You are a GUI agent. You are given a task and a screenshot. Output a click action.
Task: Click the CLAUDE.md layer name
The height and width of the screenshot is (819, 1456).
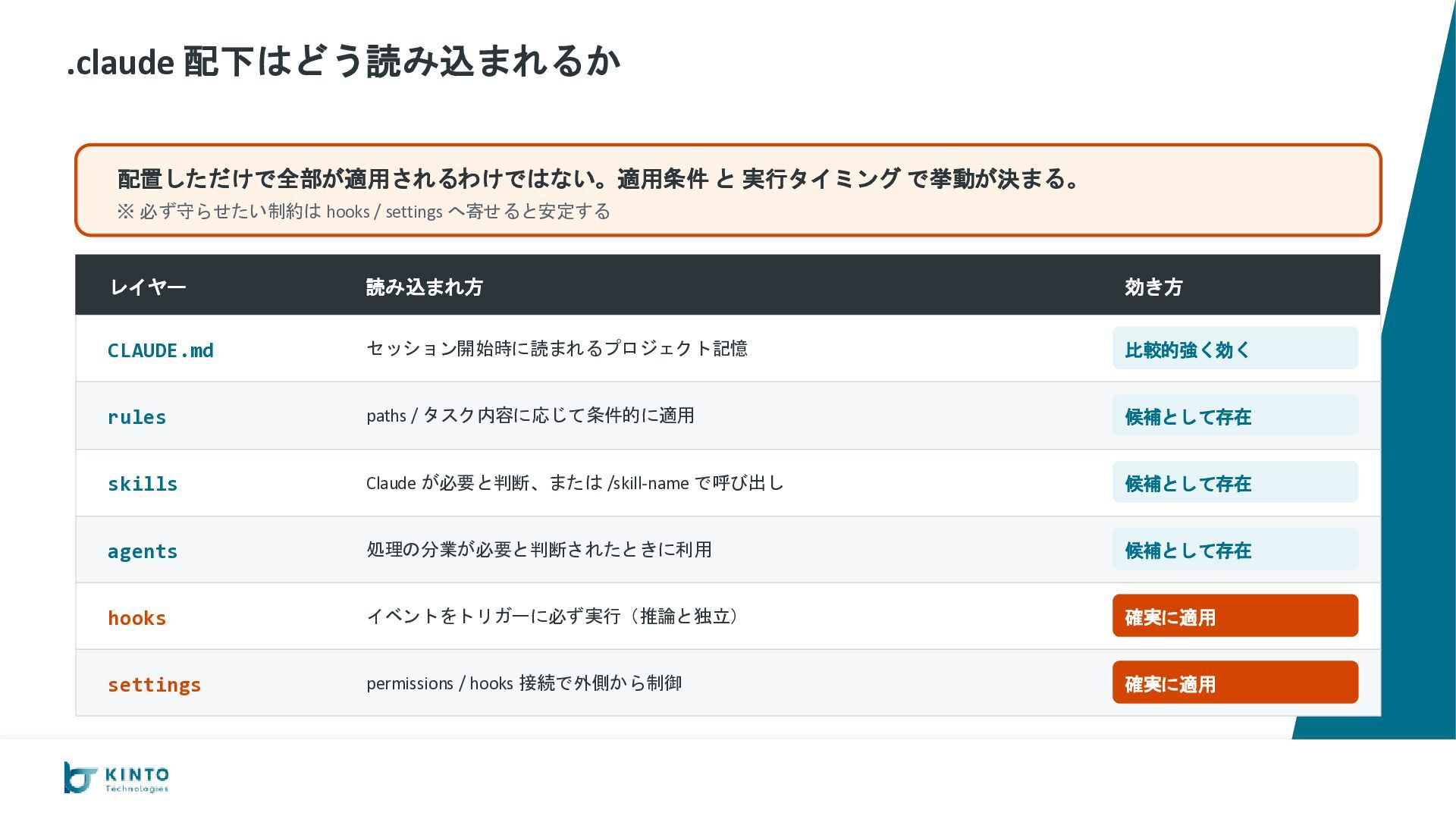point(161,350)
